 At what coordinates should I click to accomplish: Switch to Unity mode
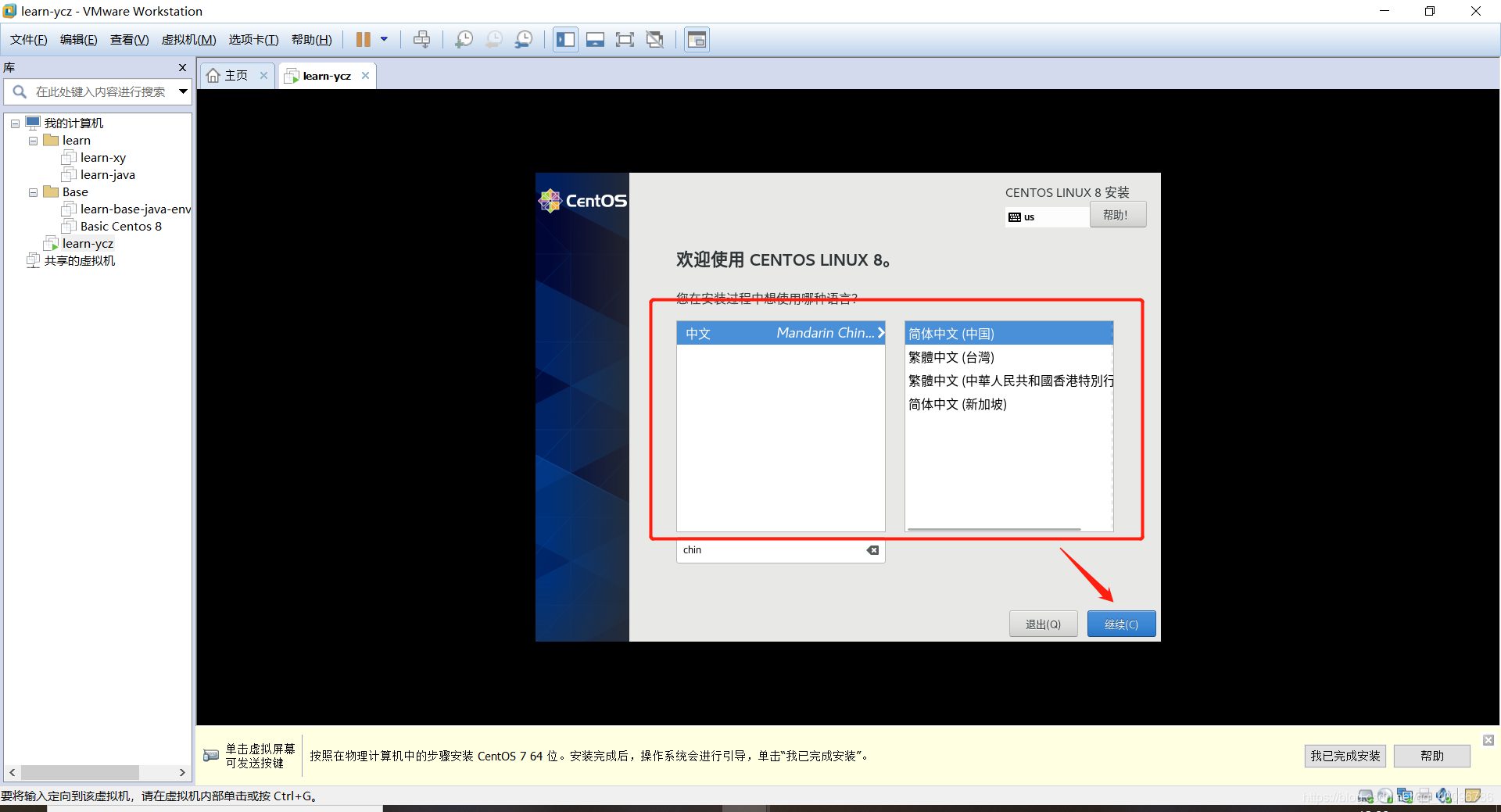tap(655, 39)
